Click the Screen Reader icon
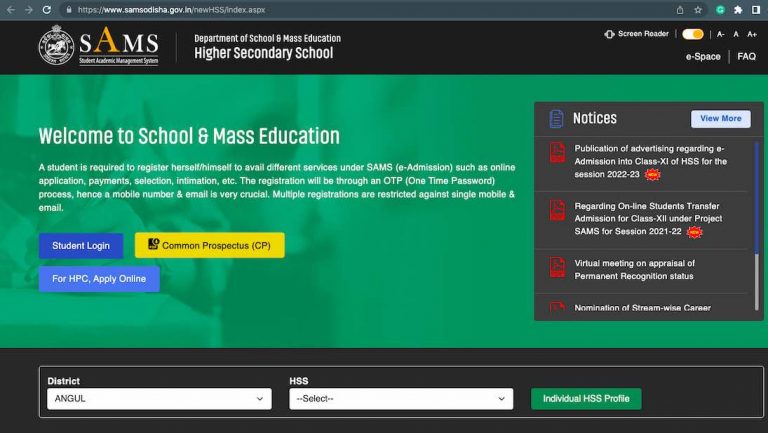 [x=609, y=34]
